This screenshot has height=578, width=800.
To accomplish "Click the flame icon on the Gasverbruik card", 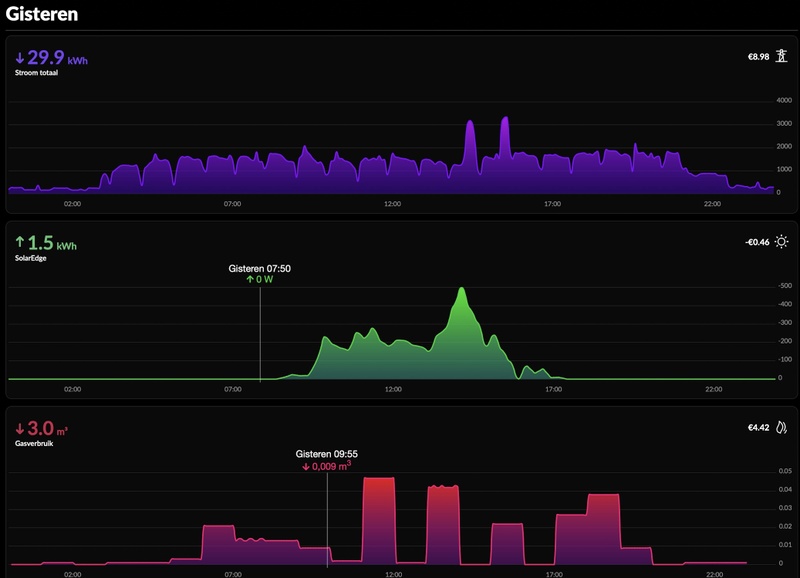I will coord(782,425).
